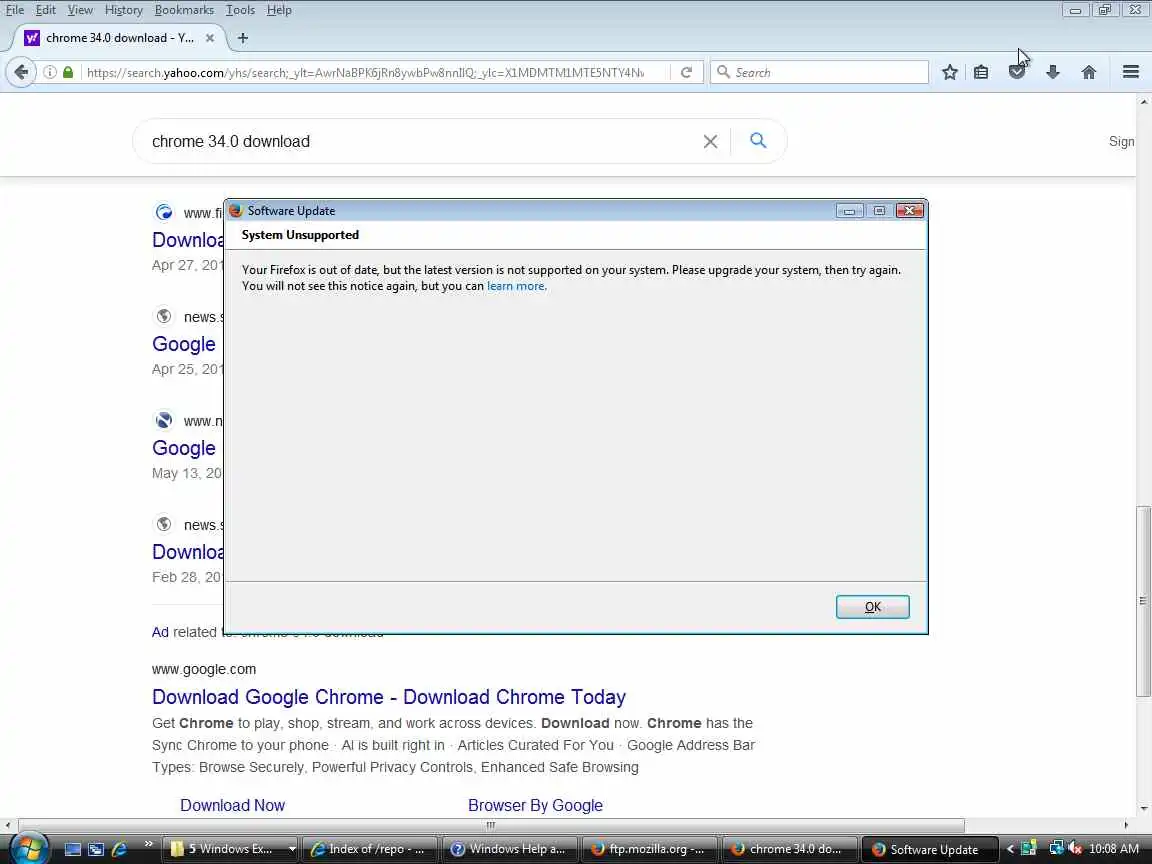
Task: View the secure connection padlock icon
Action: 68,72
